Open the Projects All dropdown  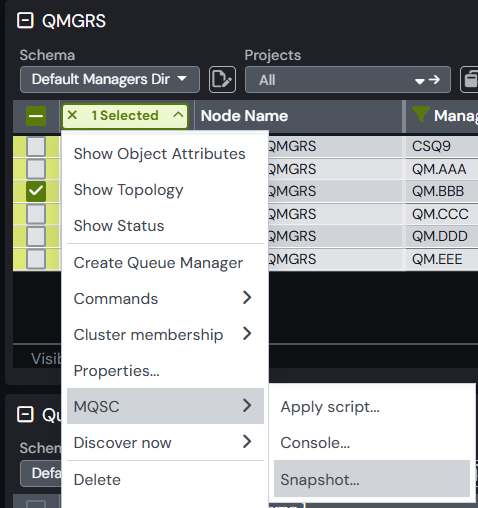(x=348, y=80)
